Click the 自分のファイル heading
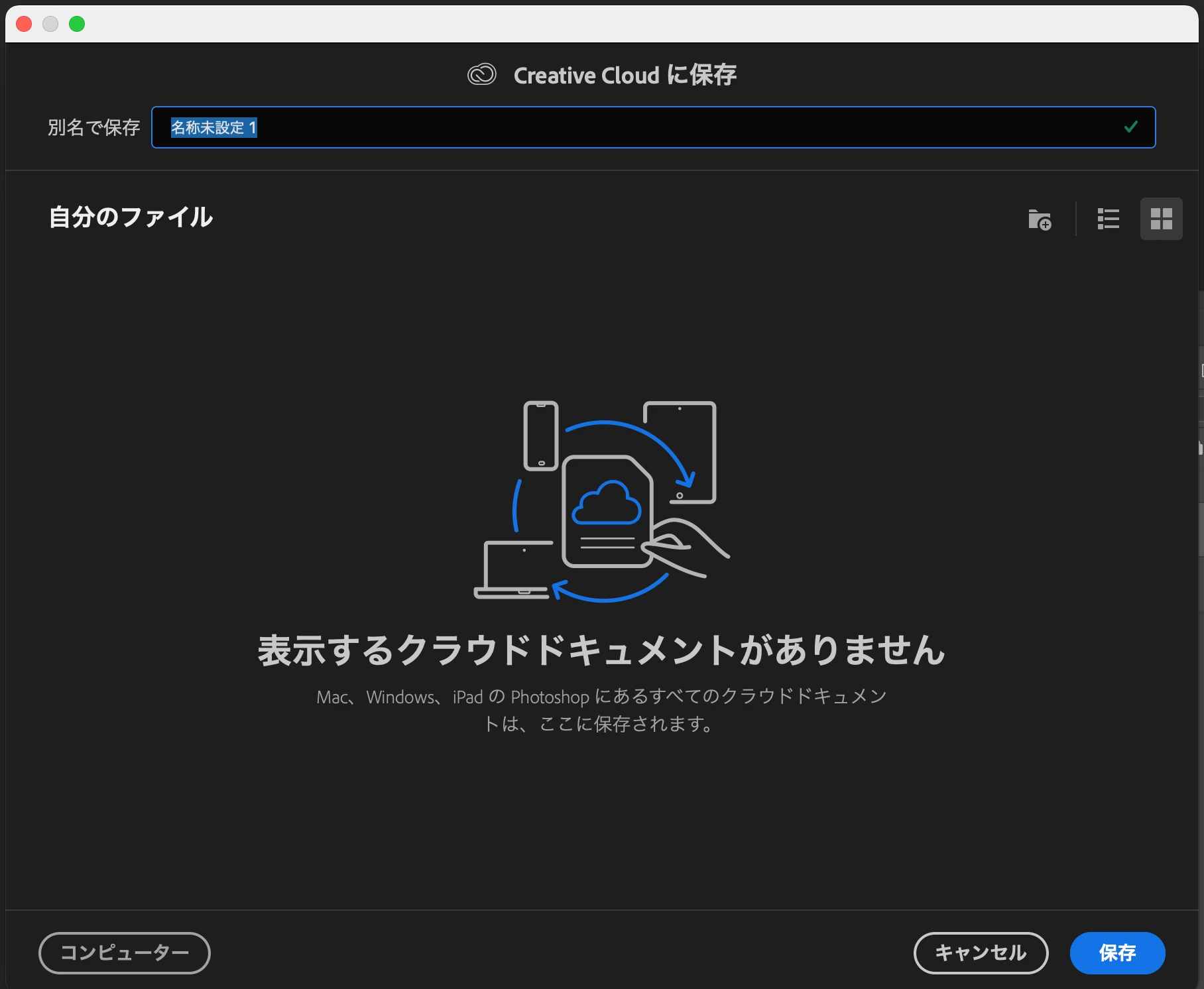This screenshot has width=1204, height=989. (x=131, y=217)
